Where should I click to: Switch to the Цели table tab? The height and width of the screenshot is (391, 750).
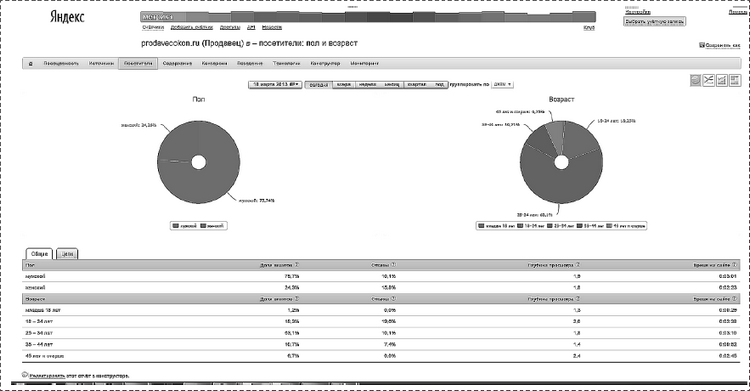tap(67, 254)
